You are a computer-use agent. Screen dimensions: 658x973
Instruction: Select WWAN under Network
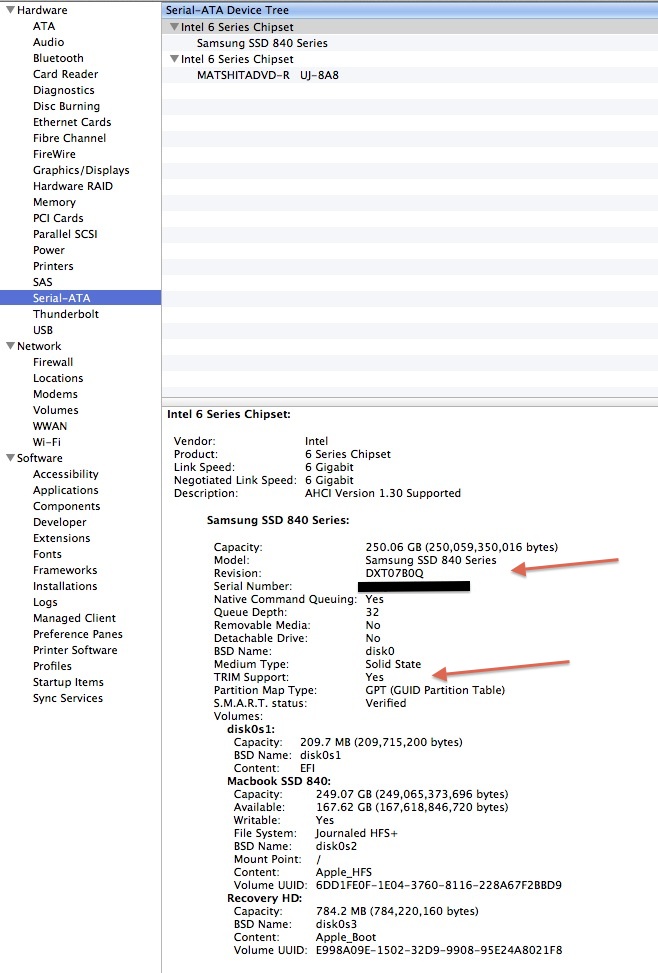(x=50, y=426)
